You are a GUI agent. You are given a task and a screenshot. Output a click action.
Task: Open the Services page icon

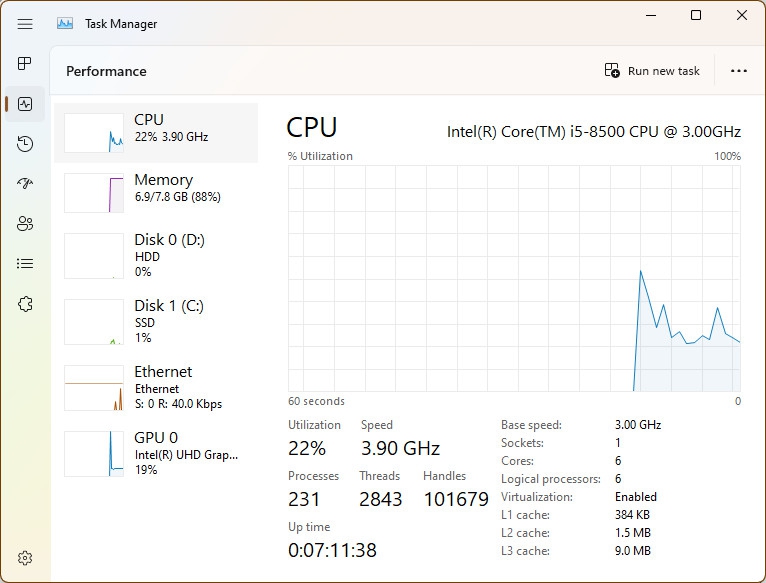pyautogui.click(x=25, y=304)
